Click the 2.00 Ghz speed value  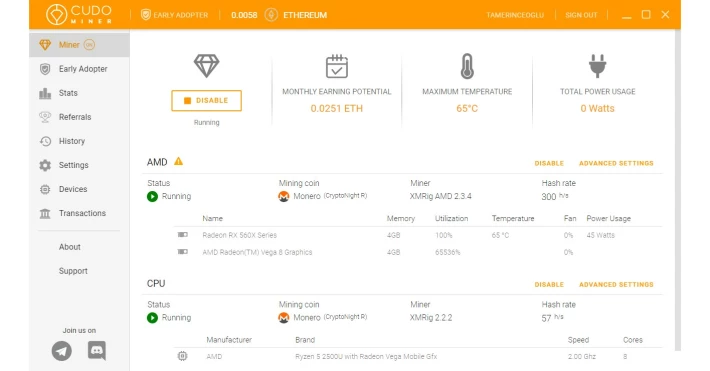tap(582, 357)
